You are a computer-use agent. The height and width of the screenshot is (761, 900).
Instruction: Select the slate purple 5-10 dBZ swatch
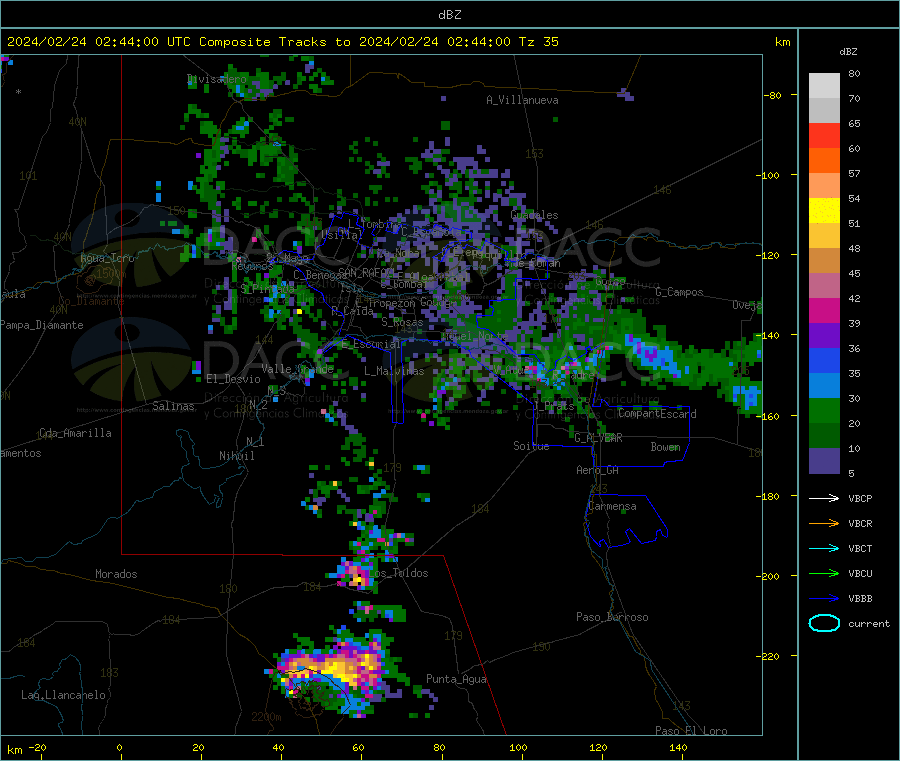tap(824, 461)
